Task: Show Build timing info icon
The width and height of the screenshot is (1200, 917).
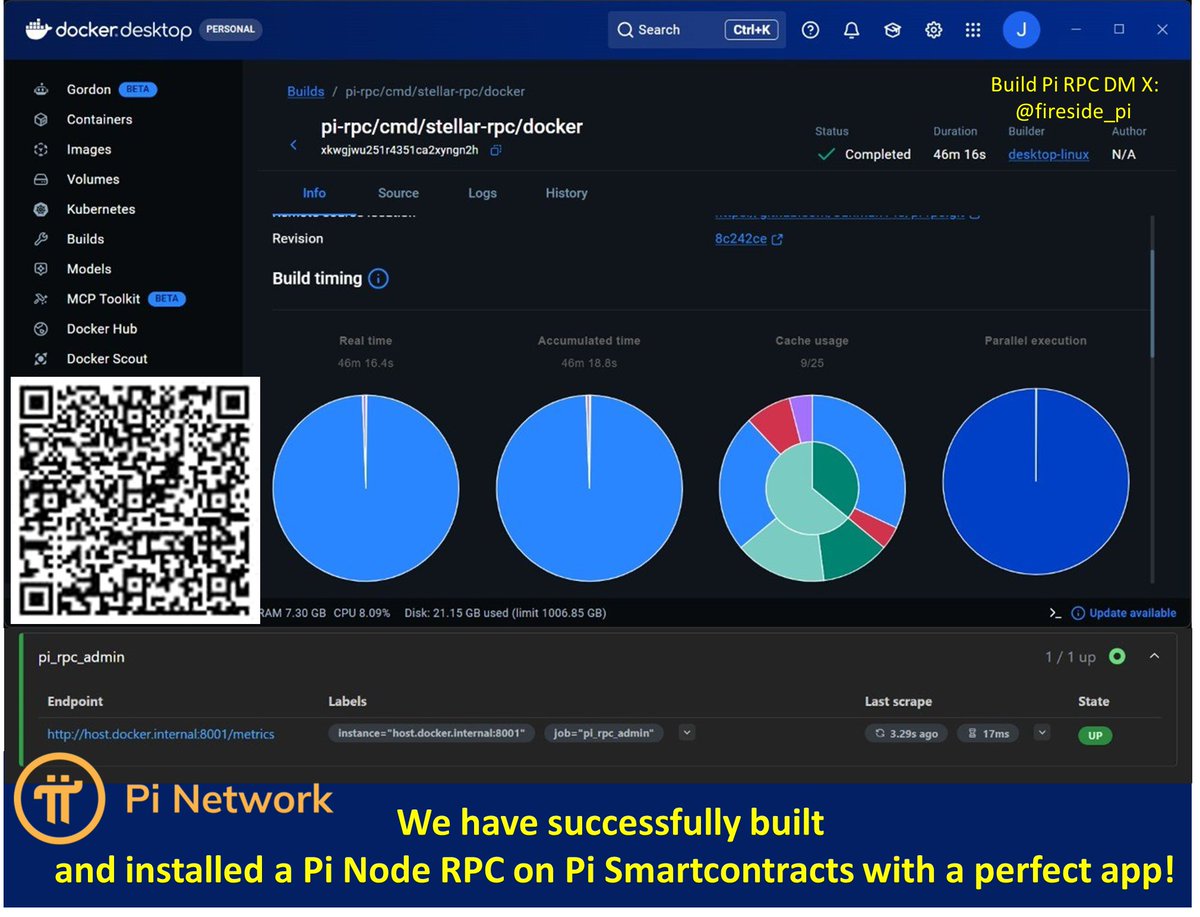Action: (378, 279)
